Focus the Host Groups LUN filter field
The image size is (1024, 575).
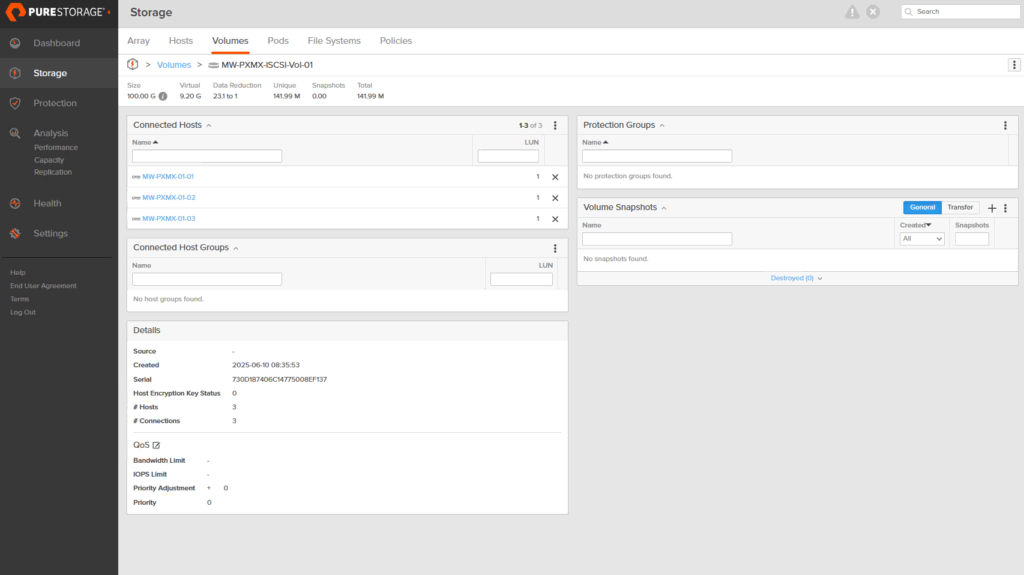coord(521,279)
